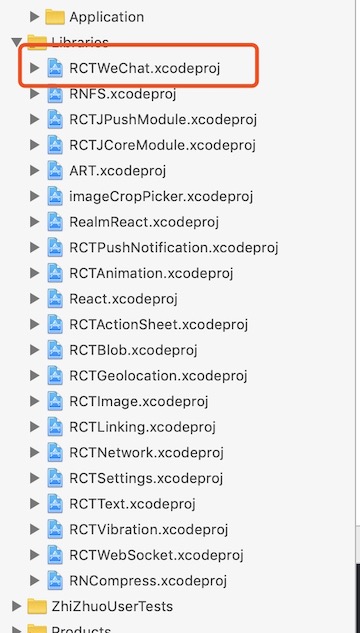Screen dimensions: 360x633
Task: Select RCTGeolocation.xcodeproj item
Action: (x=158, y=375)
